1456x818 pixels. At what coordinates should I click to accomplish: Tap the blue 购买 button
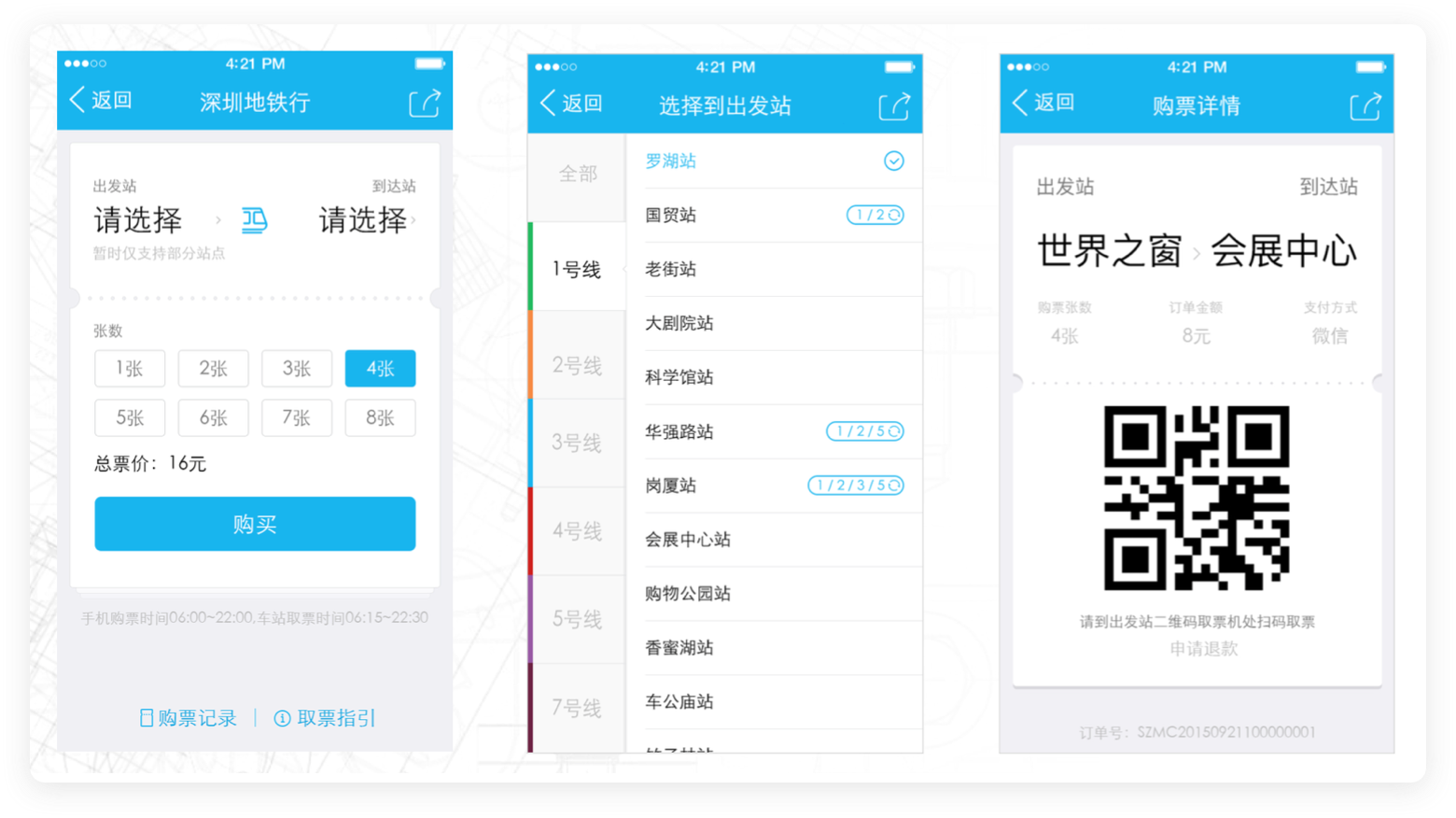click(x=255, y=524)
